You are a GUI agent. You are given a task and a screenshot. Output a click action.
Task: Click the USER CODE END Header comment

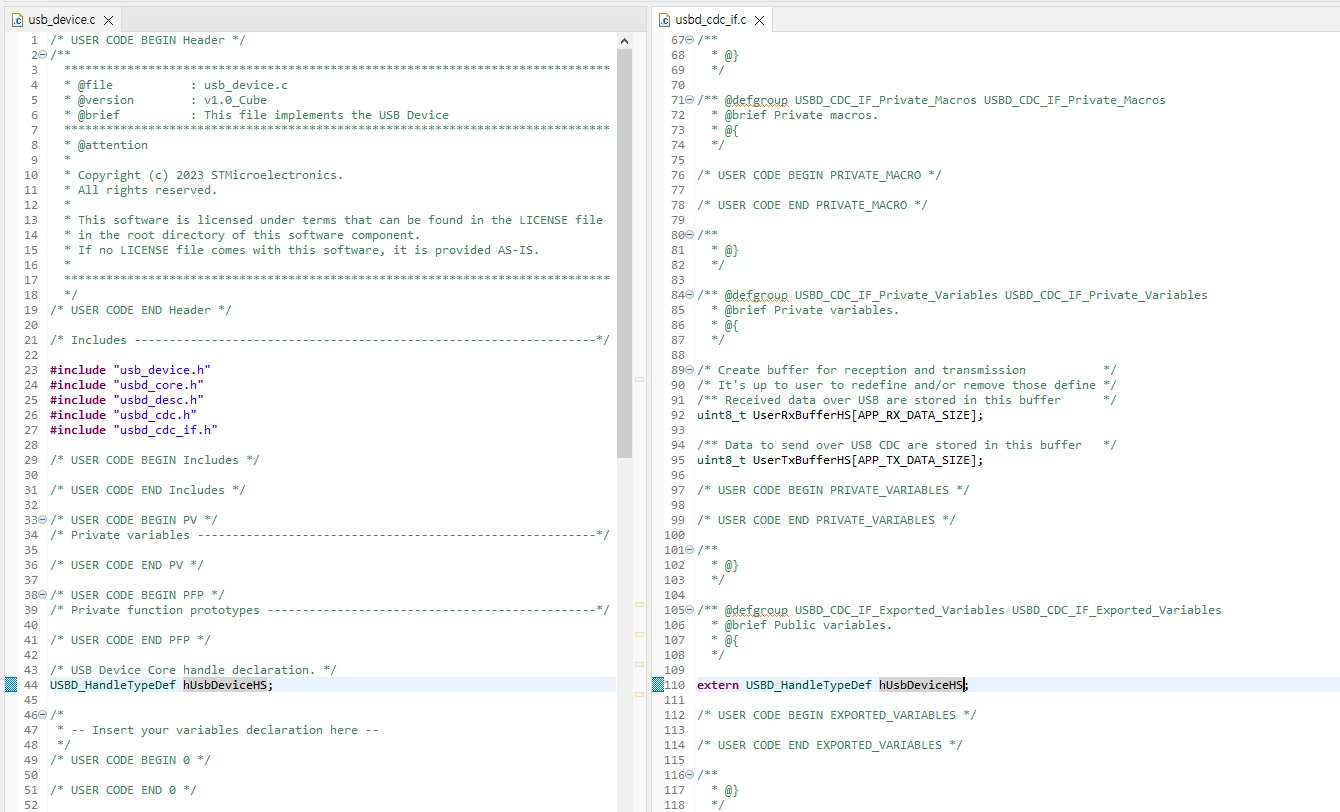[x=141, y=310]
